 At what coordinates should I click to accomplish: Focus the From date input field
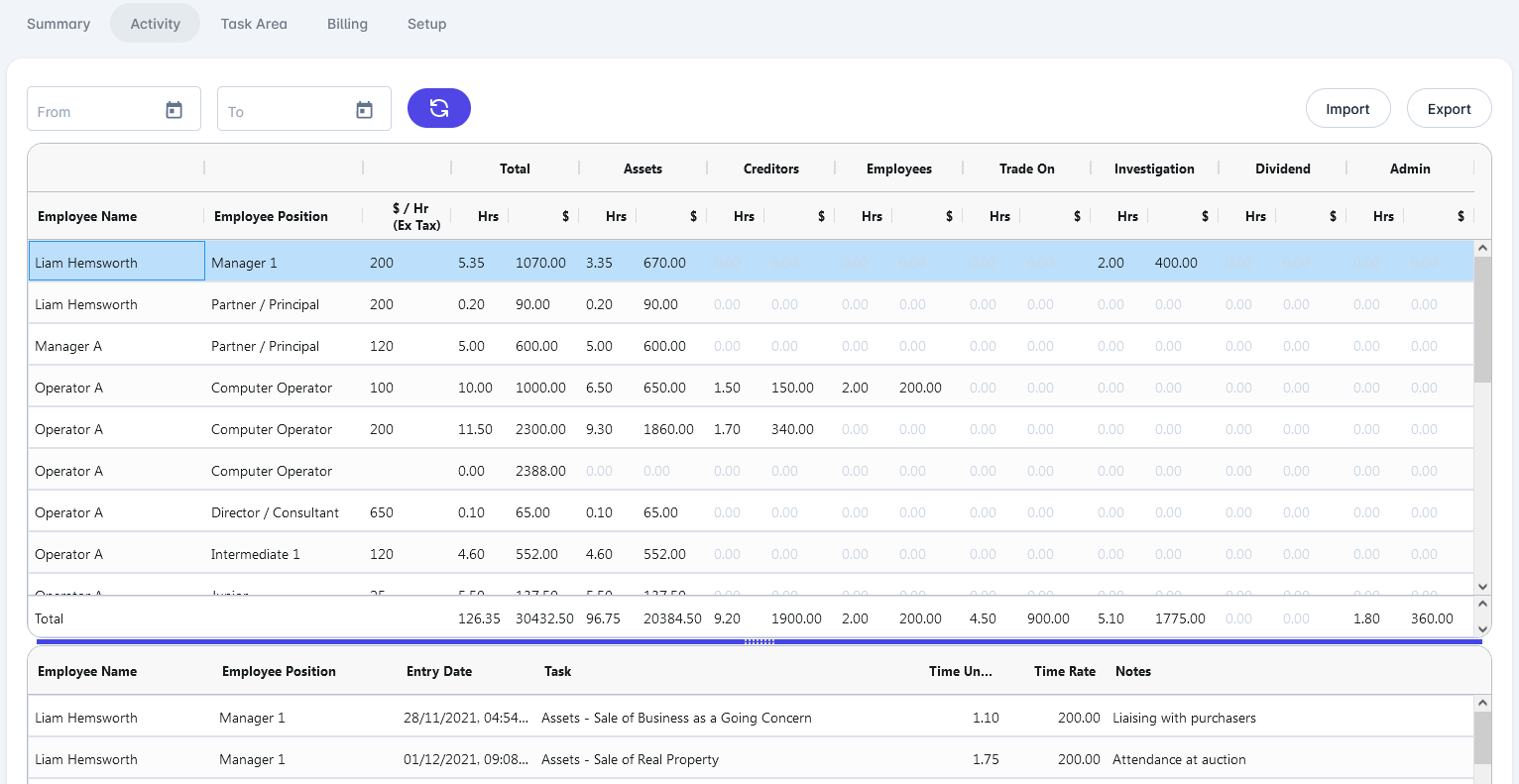(x=96, y=110)
